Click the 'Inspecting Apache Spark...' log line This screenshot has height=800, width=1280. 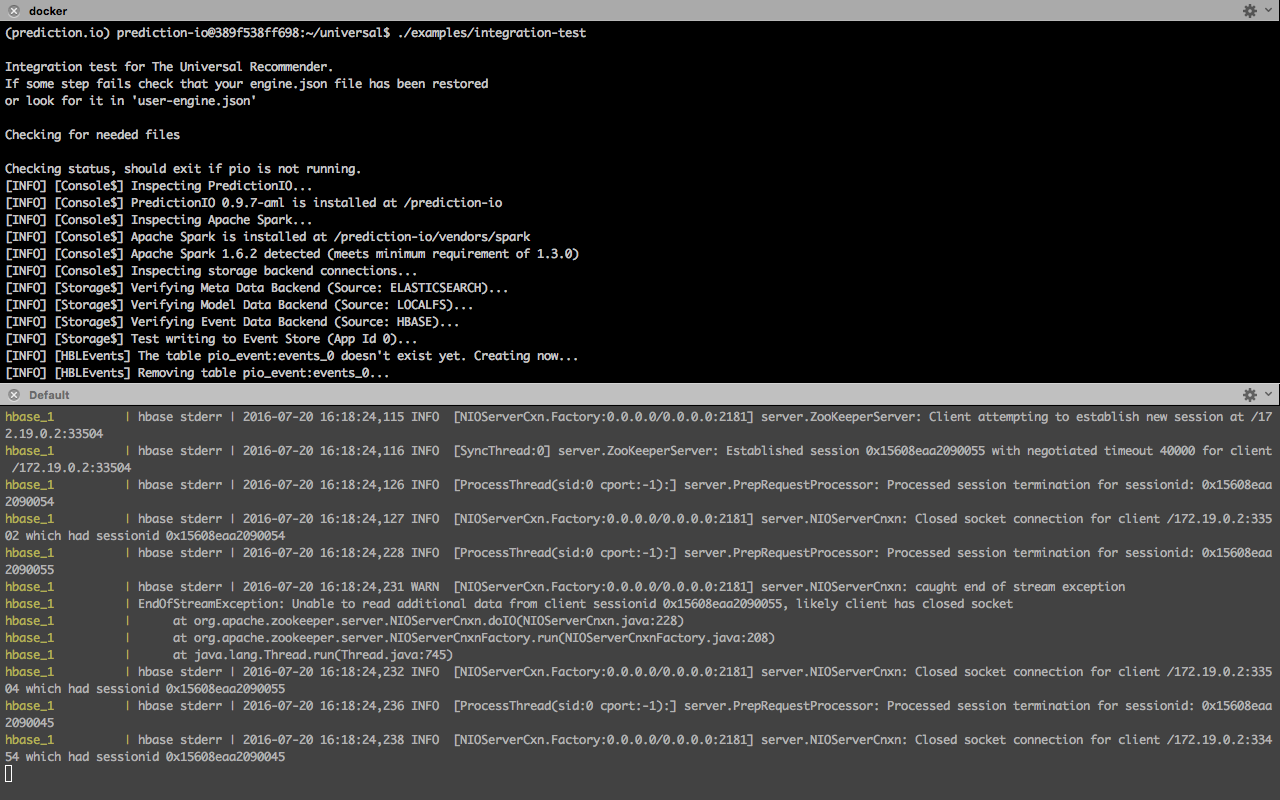click(x=159, y=220)
